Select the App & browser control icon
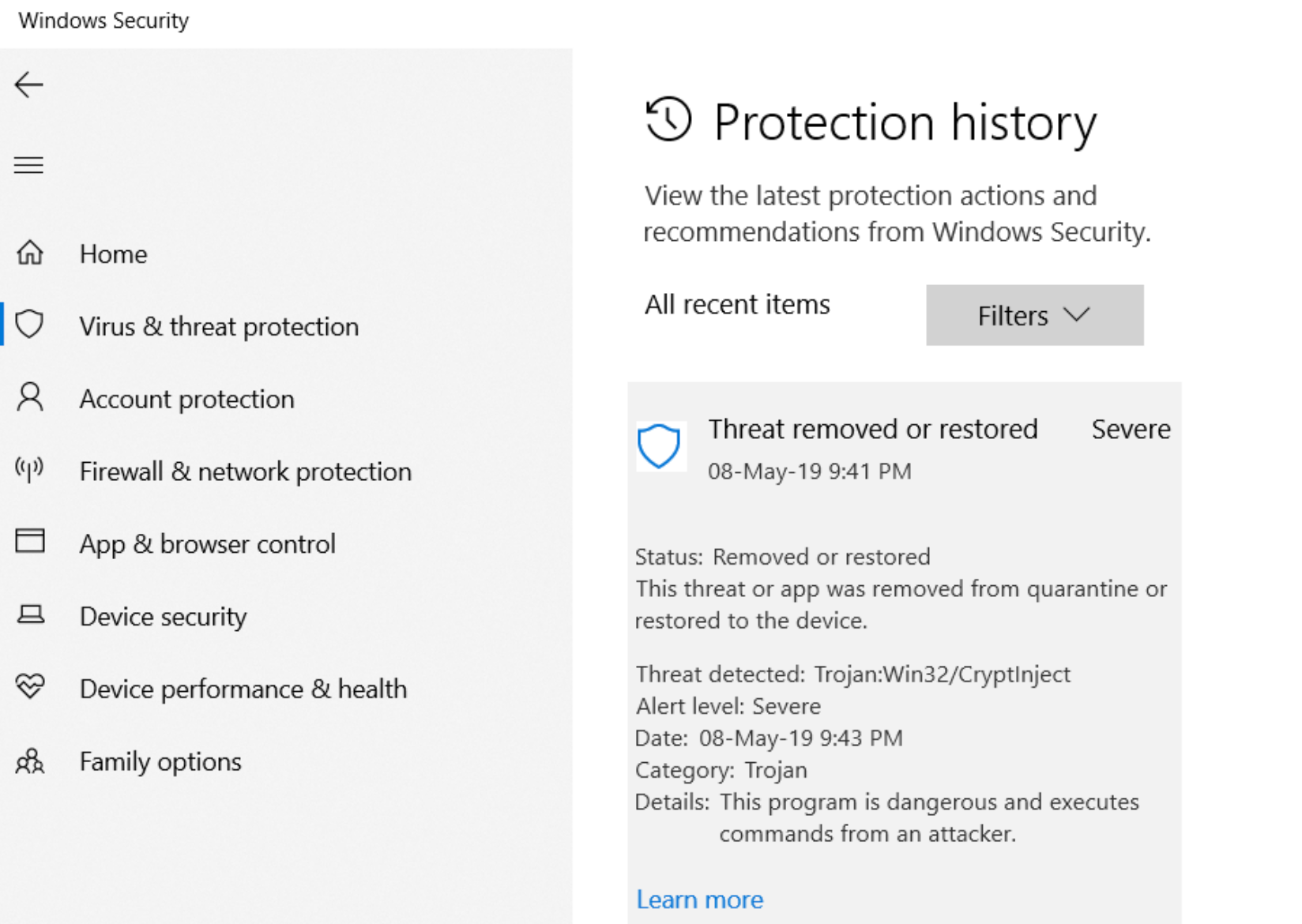 (x=29, y=542)
